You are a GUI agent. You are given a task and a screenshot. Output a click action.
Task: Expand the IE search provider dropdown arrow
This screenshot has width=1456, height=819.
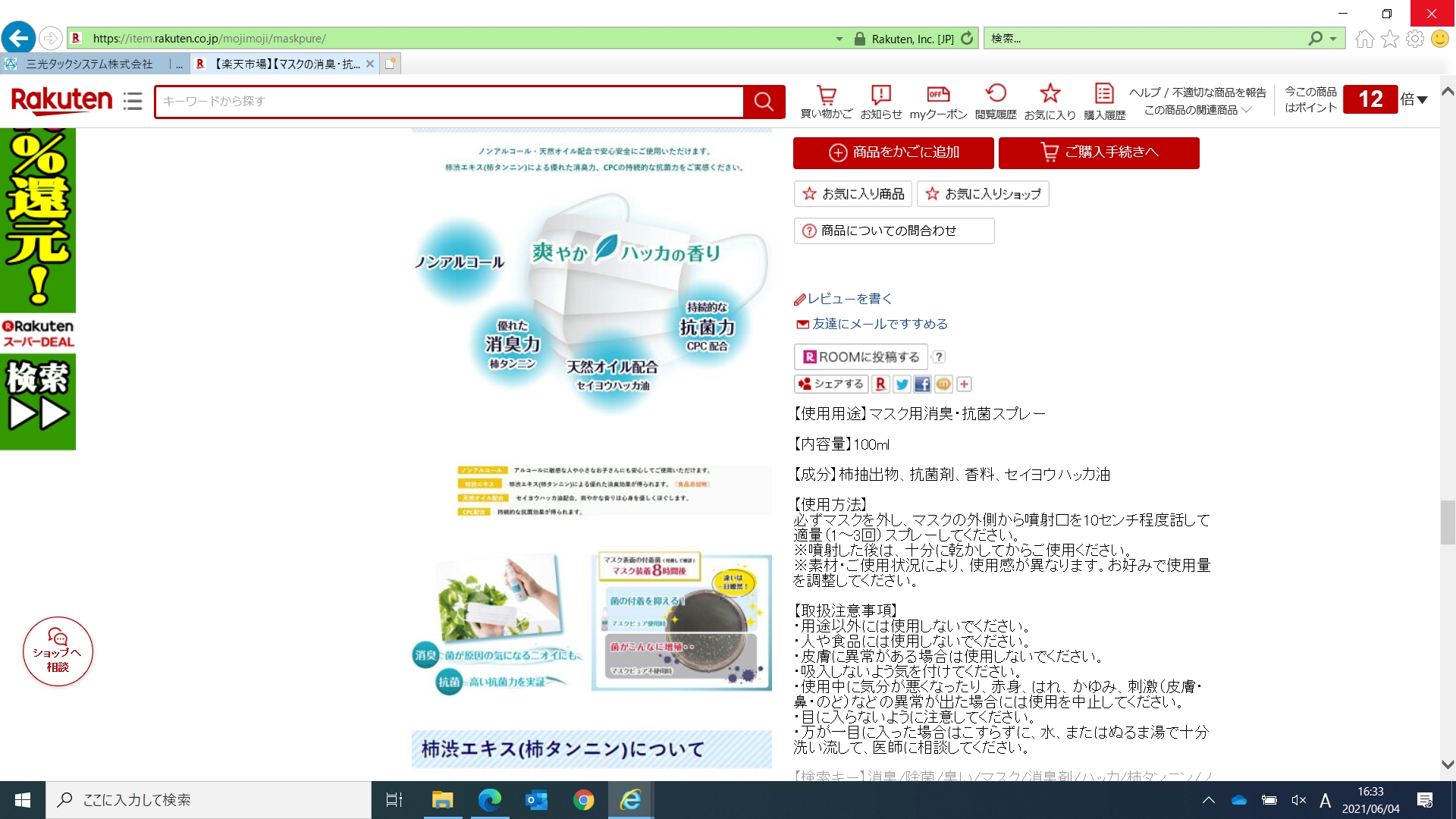(1333, 39)
